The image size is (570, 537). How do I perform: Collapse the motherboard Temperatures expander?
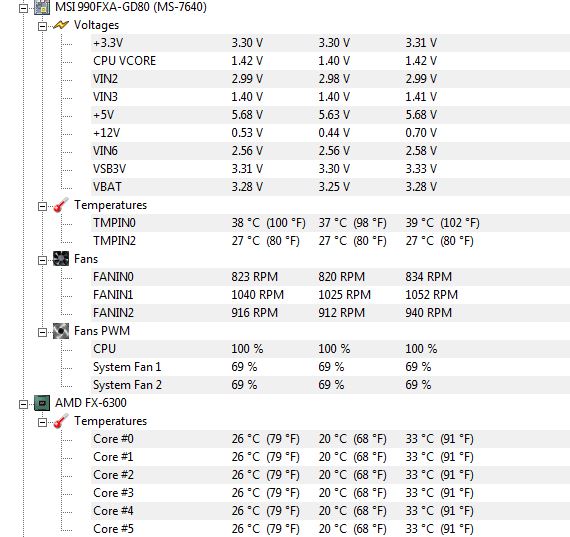tap(43, 207)
